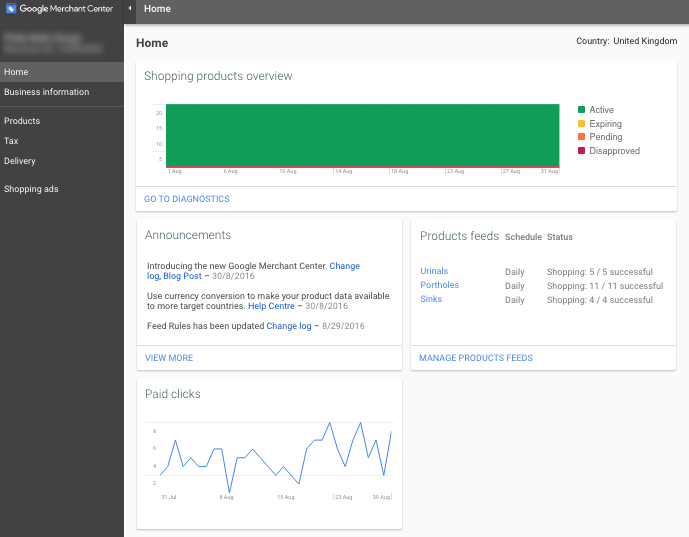
Task: Click Feed Rules Change log link
Action: click(x=289, y=327)
